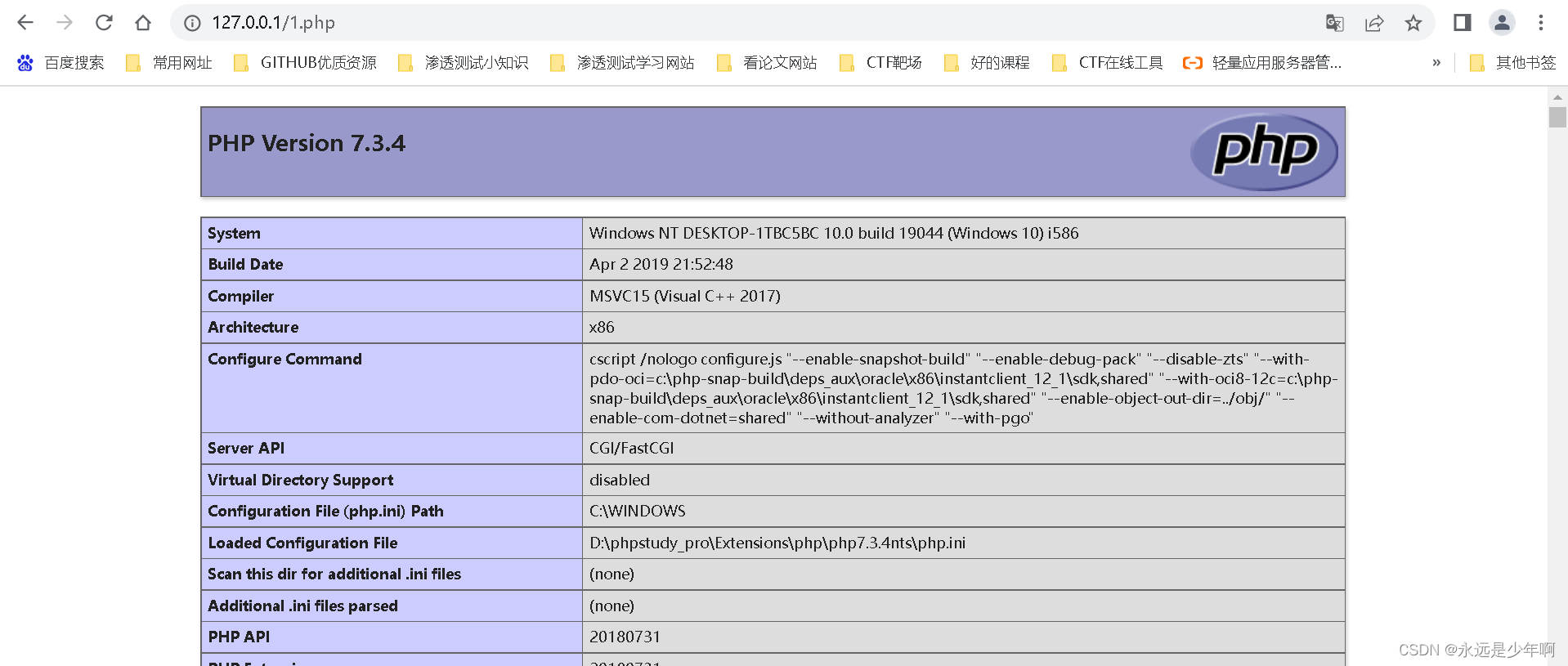Click the Configure Command label
Screen dimensions: 1568x666
point(284,359)
